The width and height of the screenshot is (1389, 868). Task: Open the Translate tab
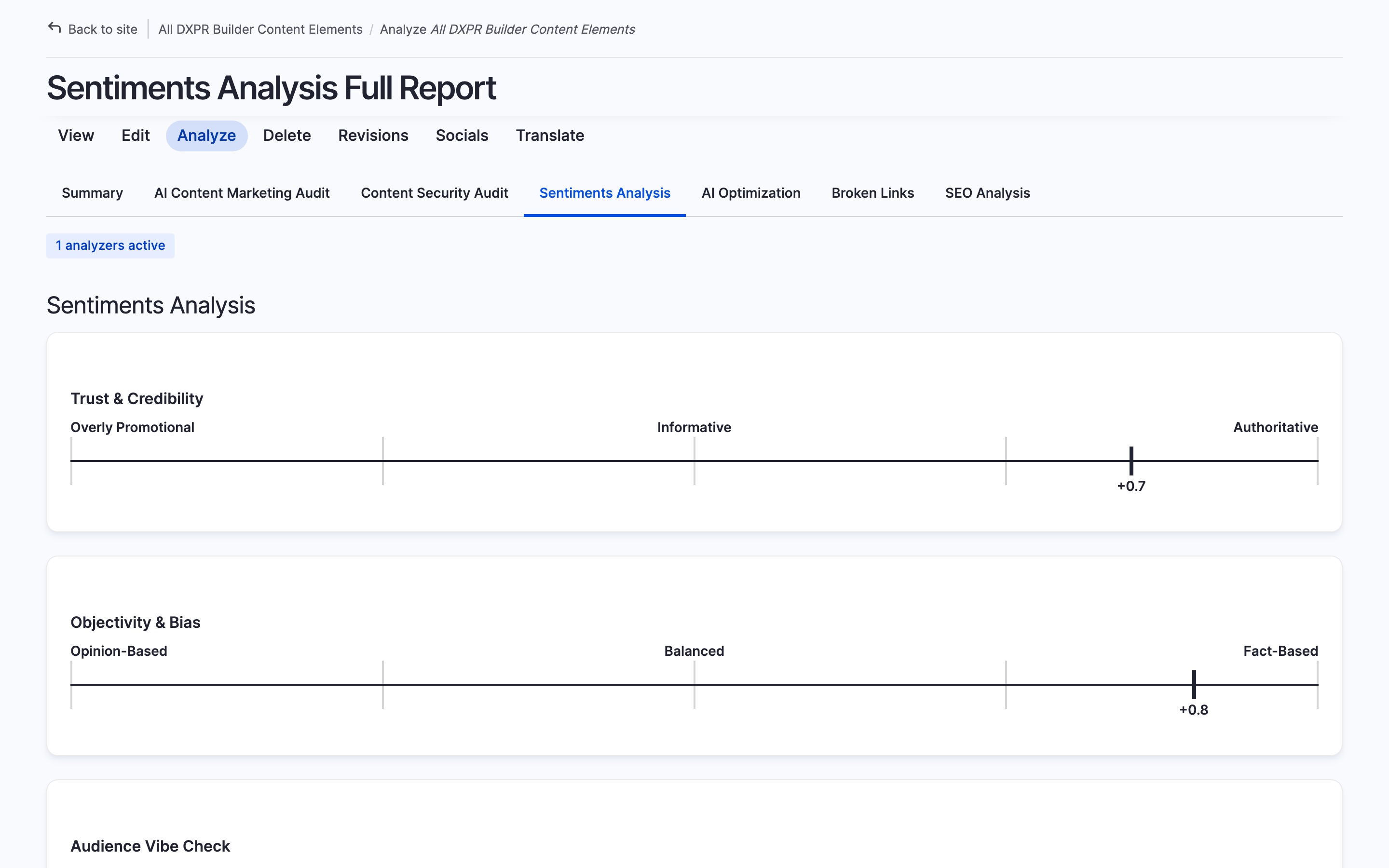(550, 136)
